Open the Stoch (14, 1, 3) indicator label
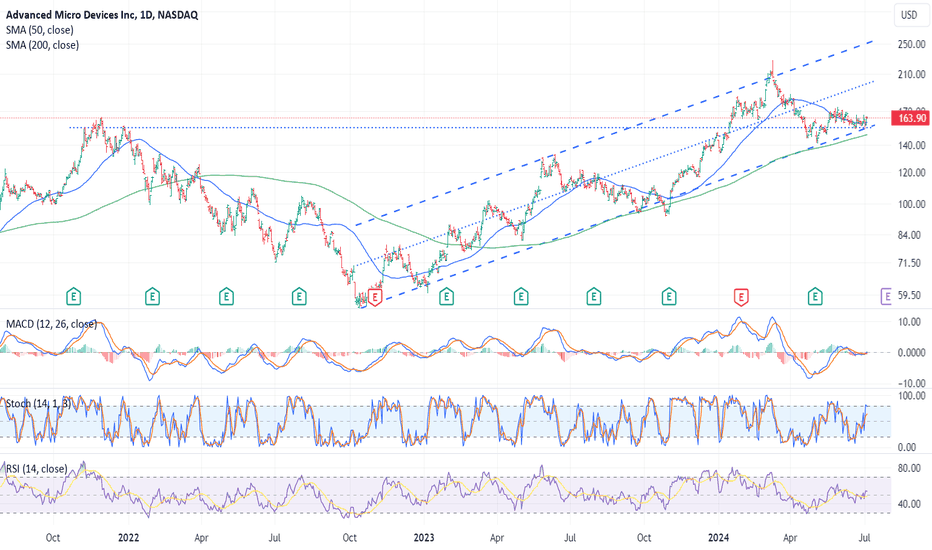This screenshot has width=932, height=550. click(38, 404)
